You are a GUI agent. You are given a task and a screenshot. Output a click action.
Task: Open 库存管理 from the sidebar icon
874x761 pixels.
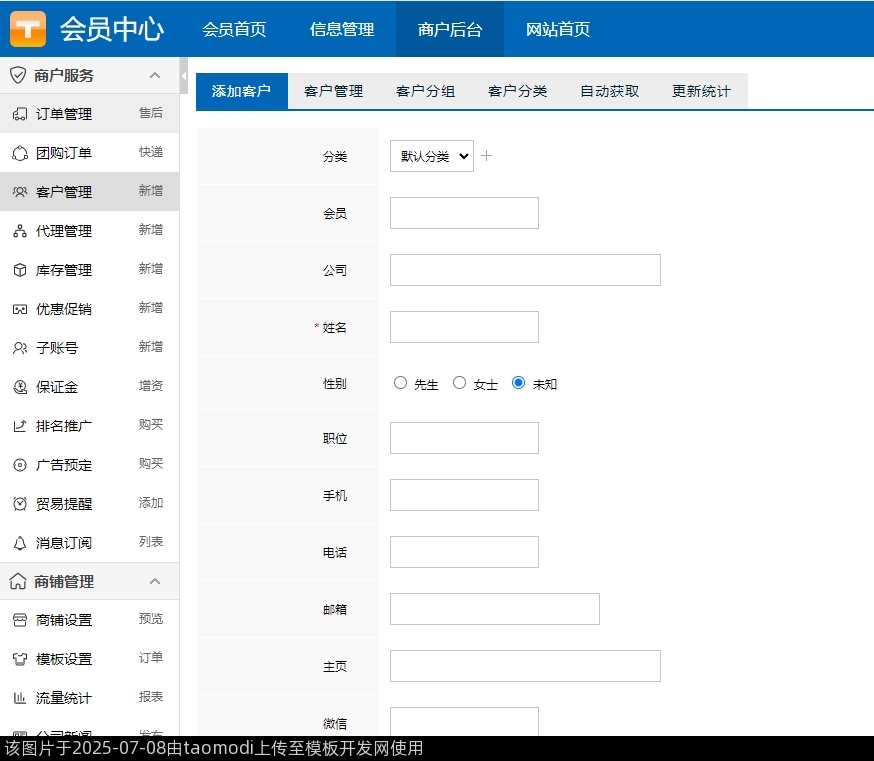[x=20, y=269]
